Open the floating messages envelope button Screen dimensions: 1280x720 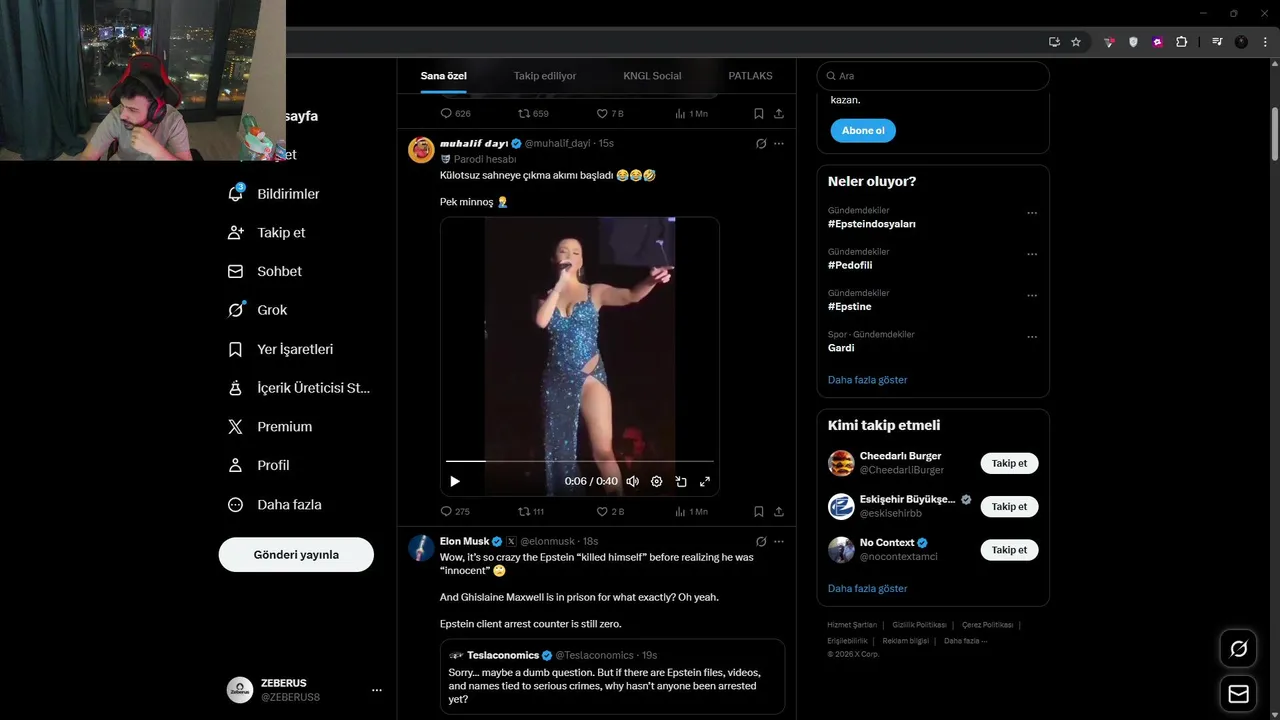1239,694
